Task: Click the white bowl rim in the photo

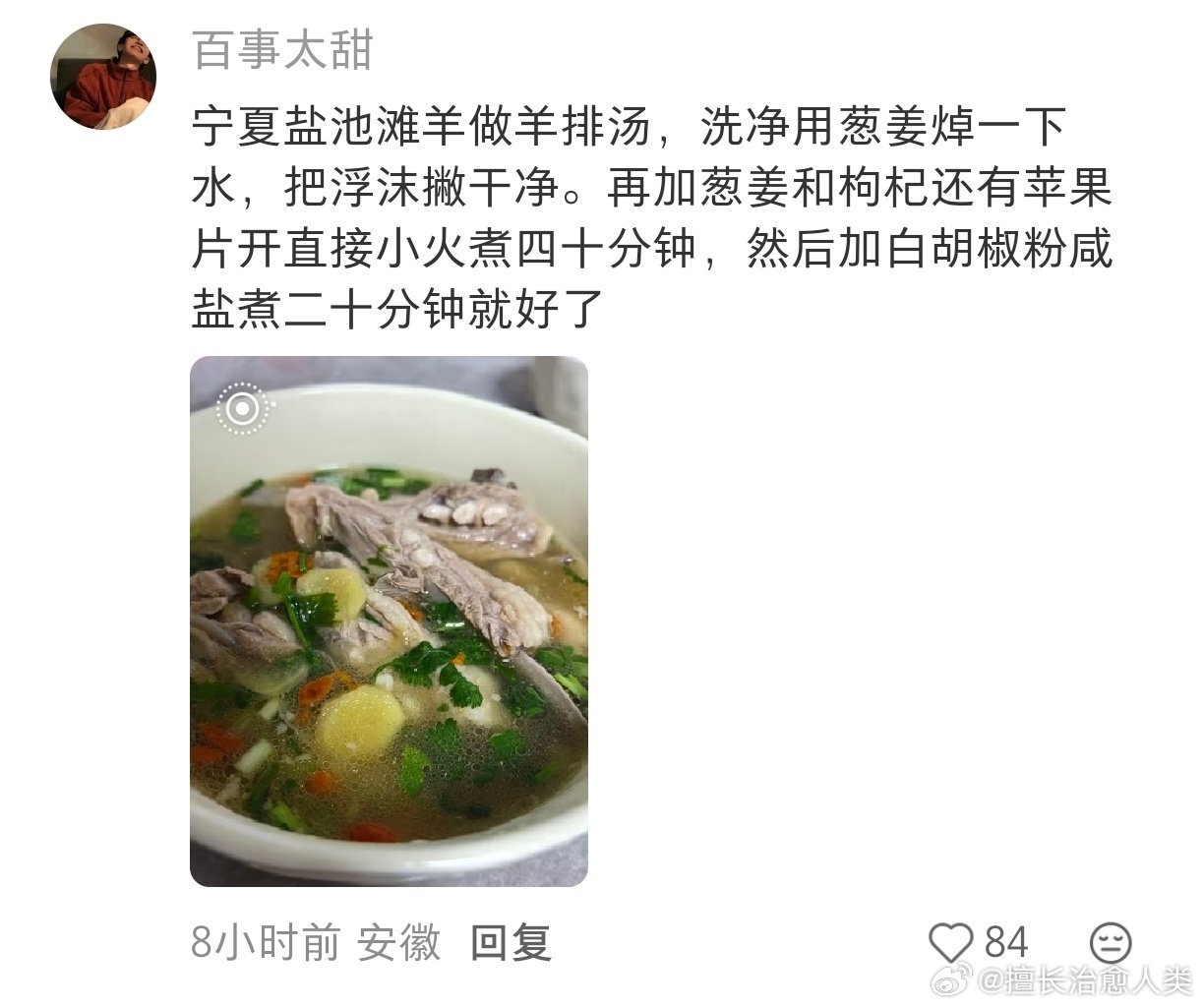Action: point(389,418)
